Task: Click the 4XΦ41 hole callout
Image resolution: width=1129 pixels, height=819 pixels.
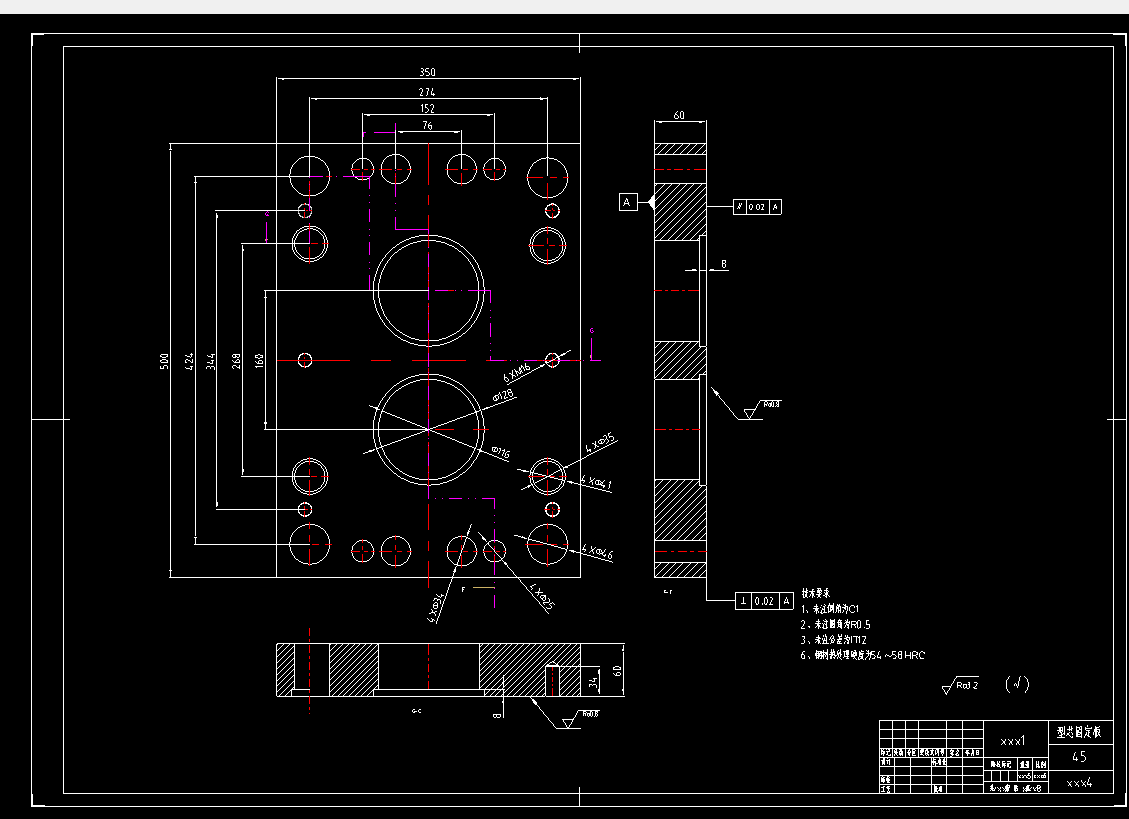Action: point(597,483)
